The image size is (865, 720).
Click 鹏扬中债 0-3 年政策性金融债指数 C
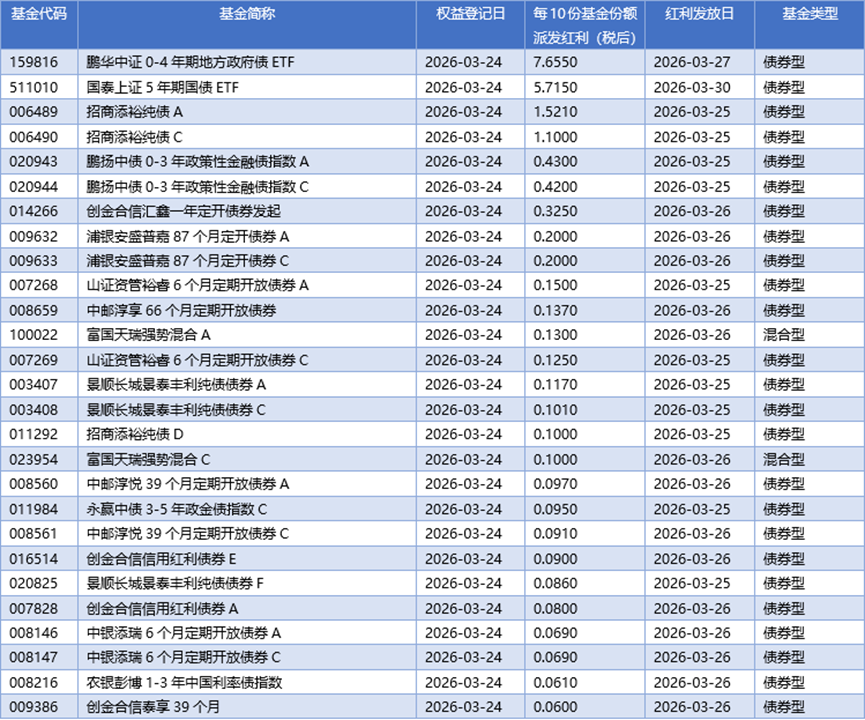197,187
